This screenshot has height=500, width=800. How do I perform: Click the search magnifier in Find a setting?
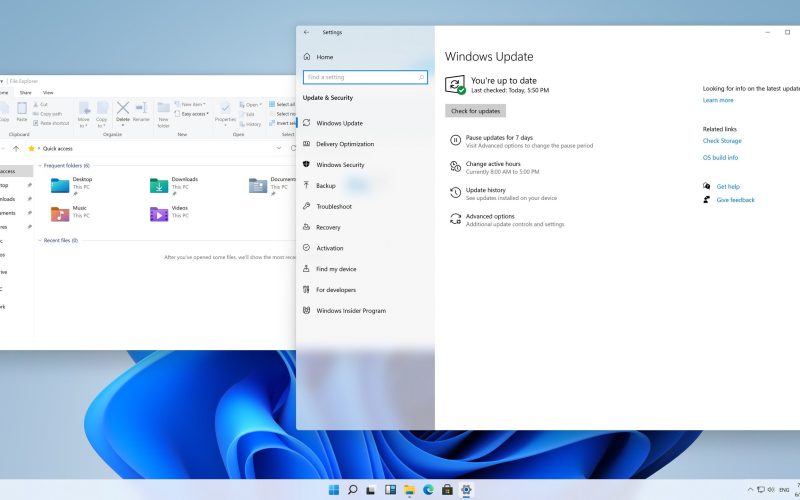coord(421,77)
